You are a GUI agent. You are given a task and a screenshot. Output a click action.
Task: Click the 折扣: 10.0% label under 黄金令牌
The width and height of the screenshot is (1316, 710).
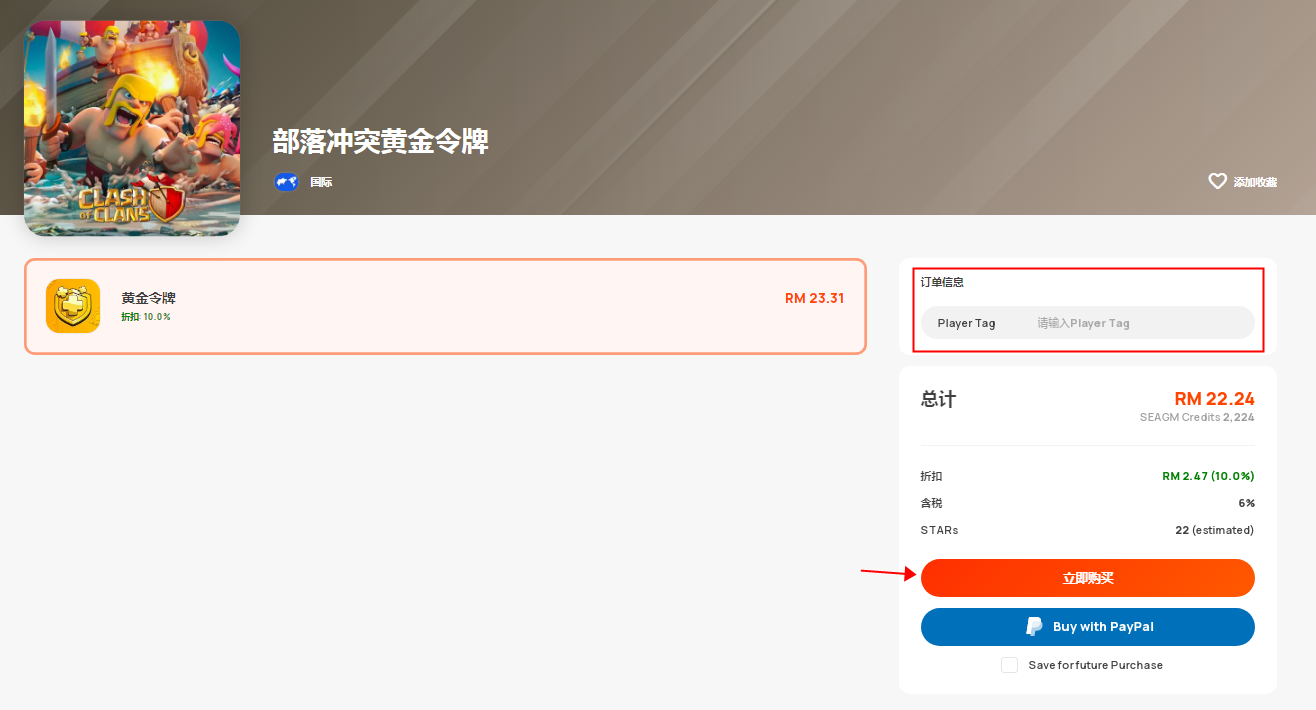[x=146, y=317]
